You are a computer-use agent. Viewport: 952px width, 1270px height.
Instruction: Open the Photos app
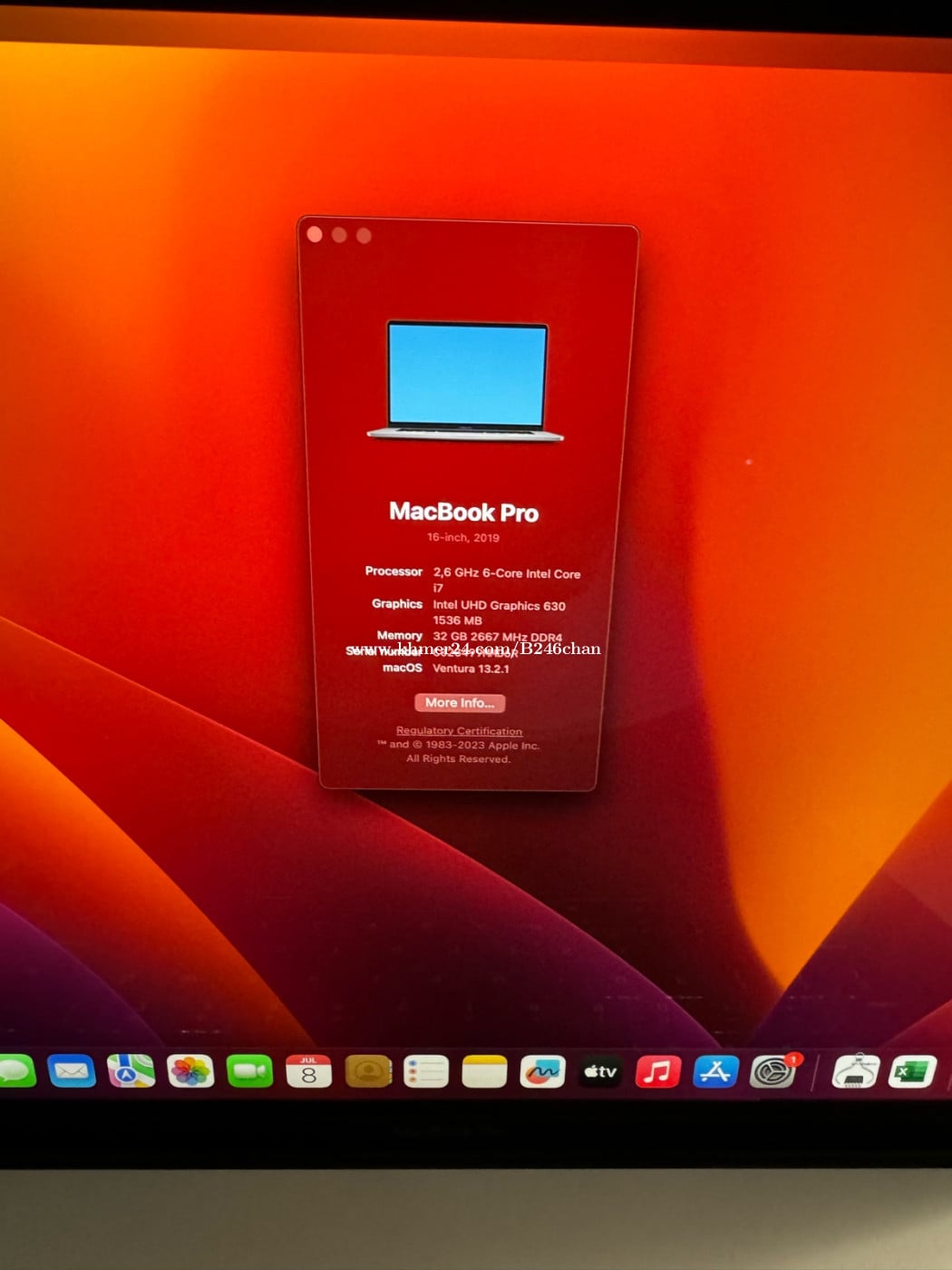pyautogui.click(x=190, y=1071)
